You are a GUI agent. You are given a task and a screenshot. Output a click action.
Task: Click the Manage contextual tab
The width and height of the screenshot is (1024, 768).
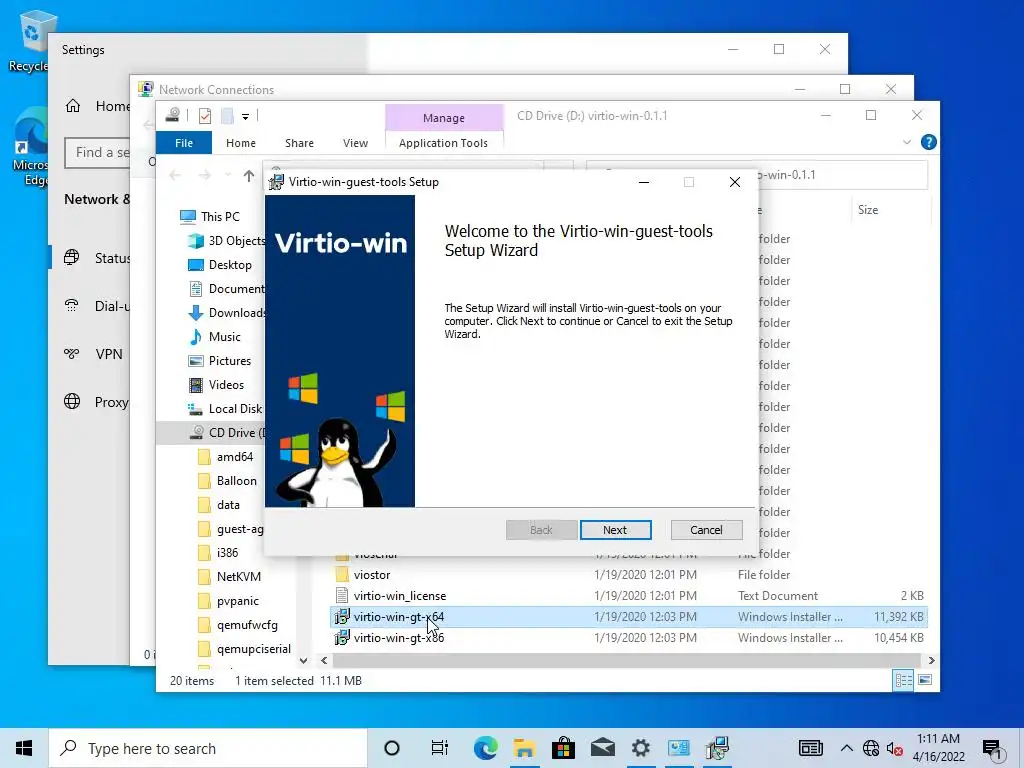(444, 118)
